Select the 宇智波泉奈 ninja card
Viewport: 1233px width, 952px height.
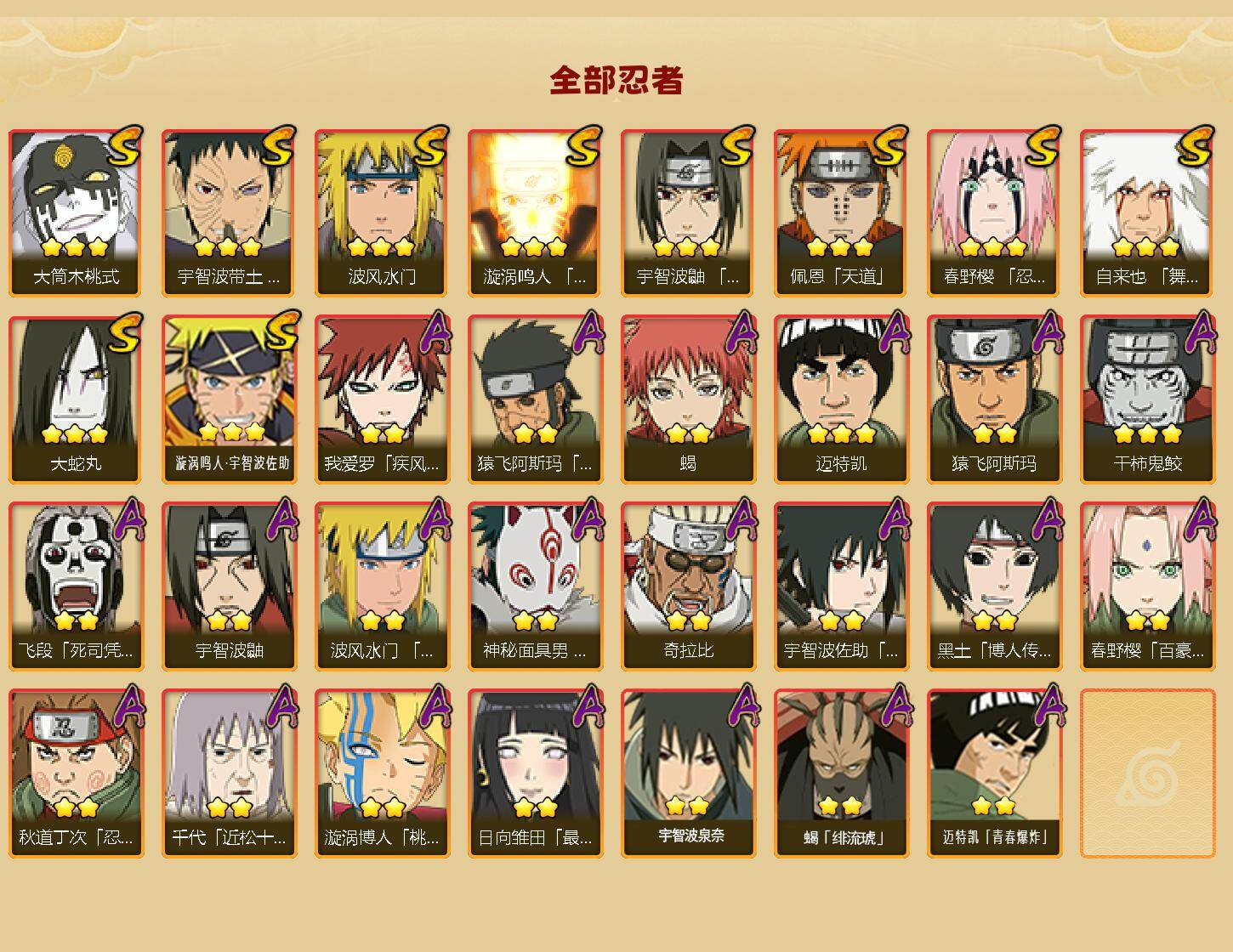(x=688, y=773)
